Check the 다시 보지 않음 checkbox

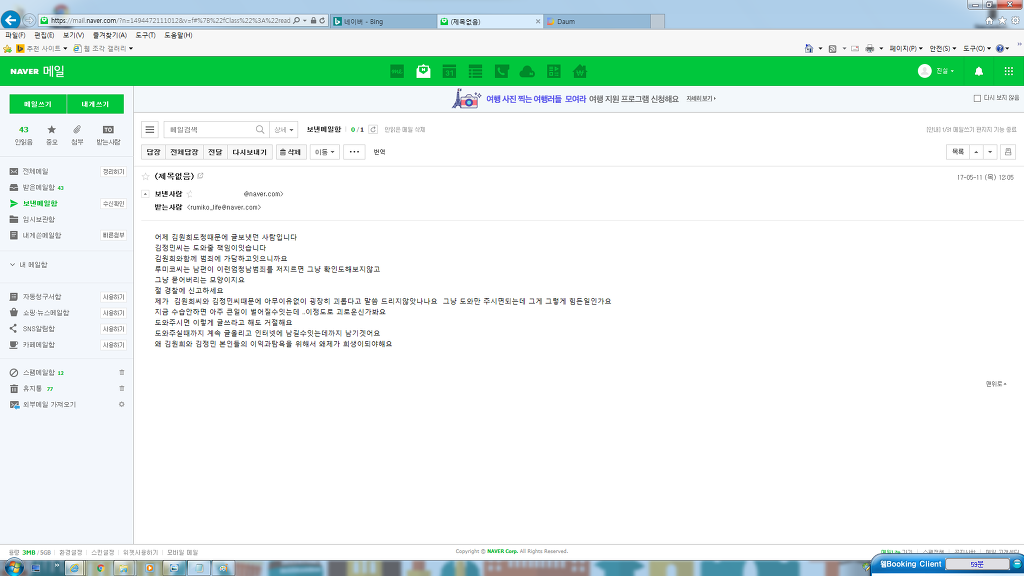point(977,98)
